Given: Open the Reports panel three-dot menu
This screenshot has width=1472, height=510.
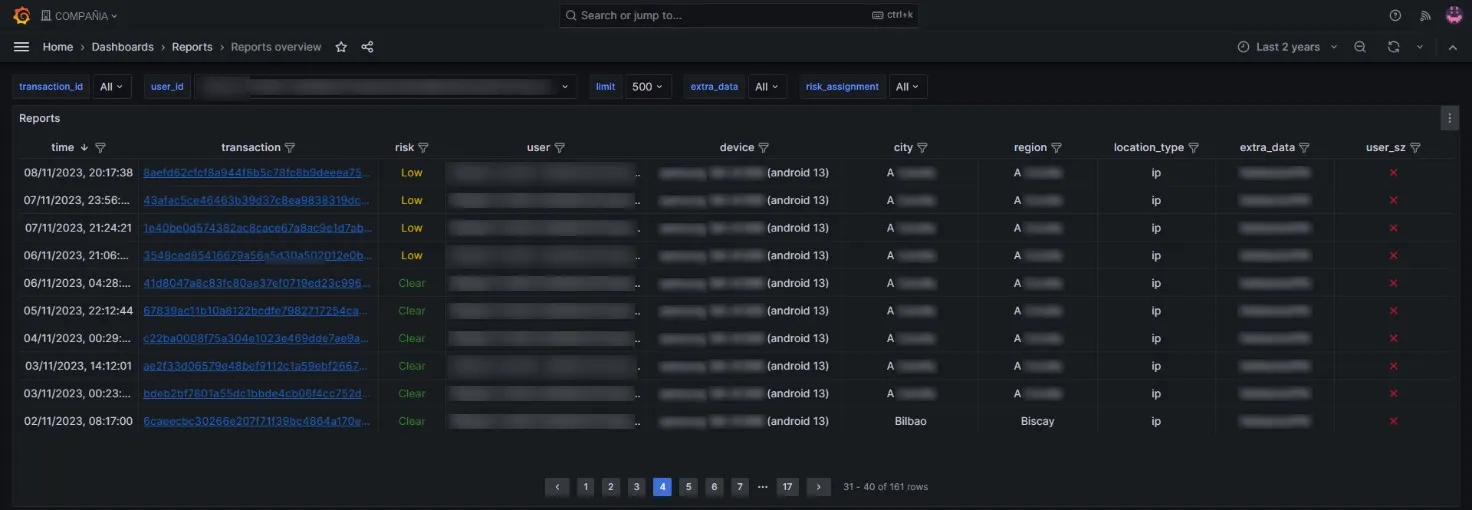Looking at the screenshot, I should 1449,118.
